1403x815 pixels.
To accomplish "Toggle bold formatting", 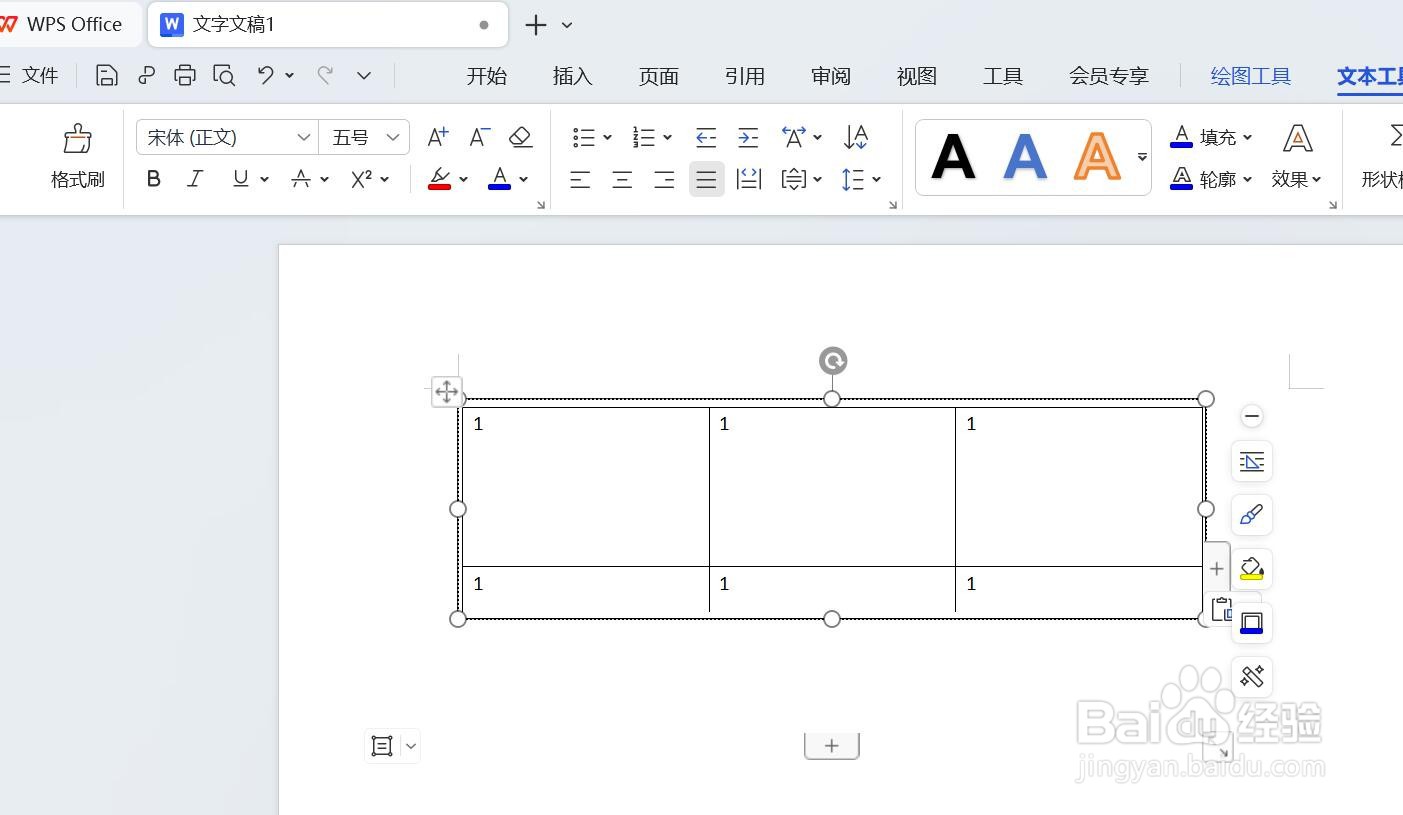I will [154, 178].
